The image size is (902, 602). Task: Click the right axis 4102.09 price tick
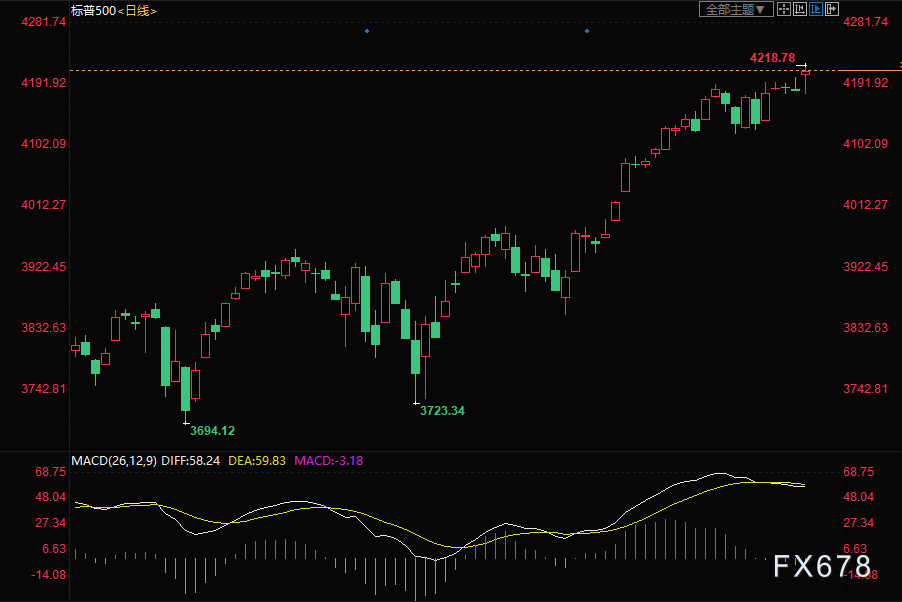point(866,144)
